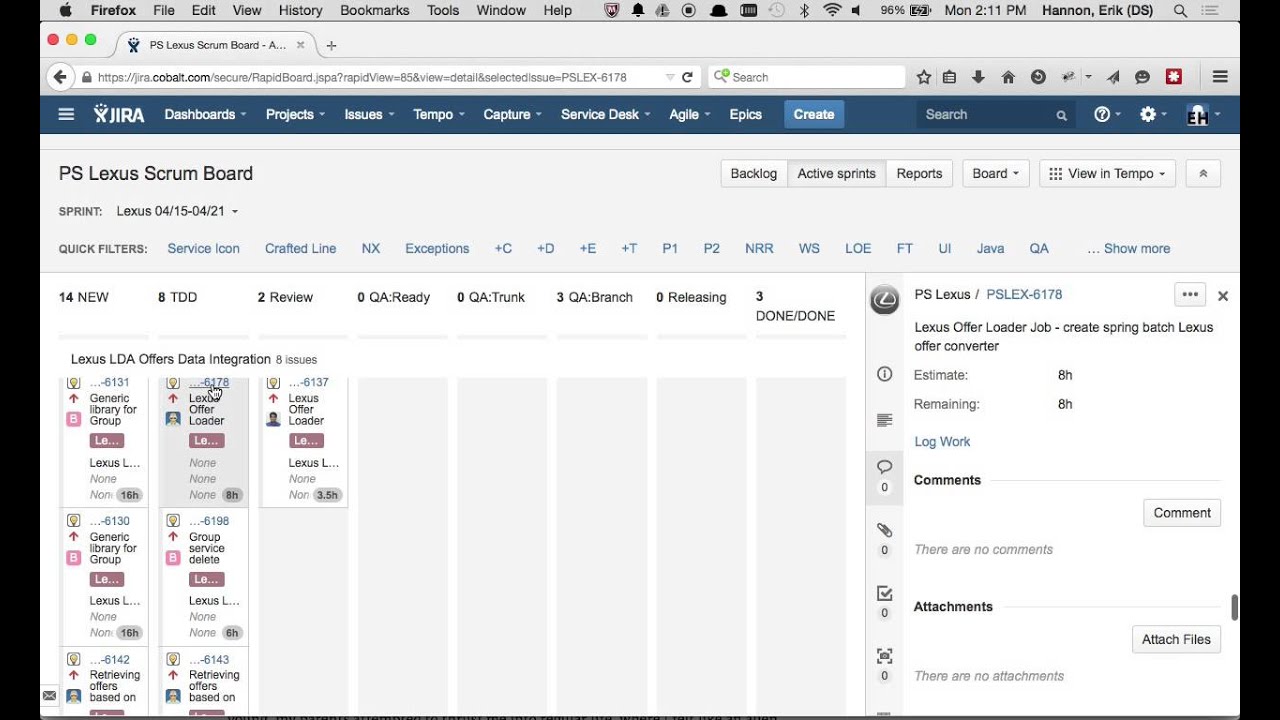
Task: Toggle the NRR quick filter
Action: tap(759, 248)
